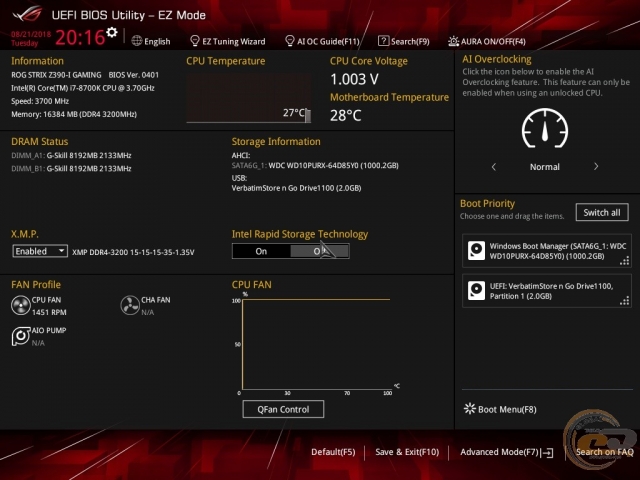Click drag handle on Windows Boot Manager entry

(x=624, y=261)
